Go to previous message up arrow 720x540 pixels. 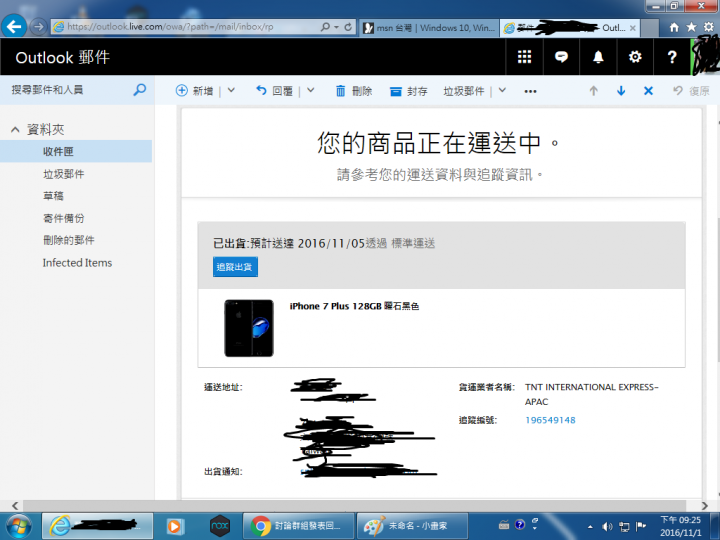coord(594,91)
